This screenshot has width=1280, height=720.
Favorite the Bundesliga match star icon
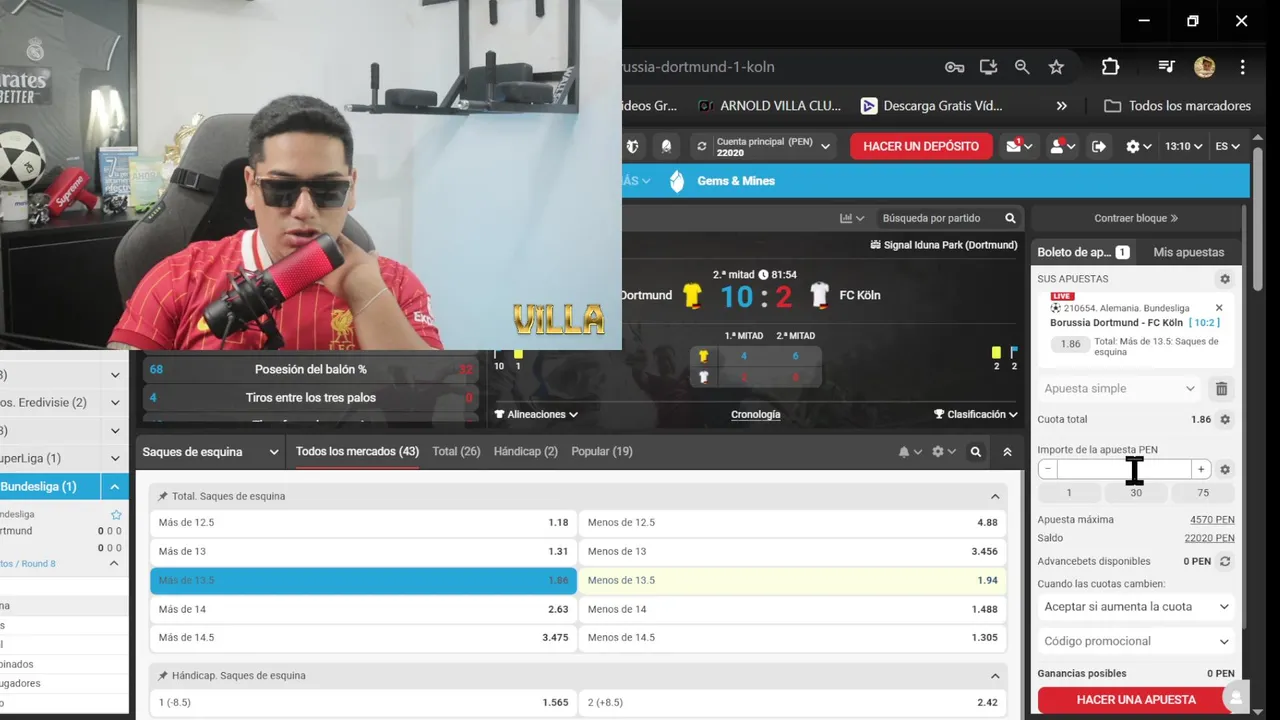click(116, 514)
